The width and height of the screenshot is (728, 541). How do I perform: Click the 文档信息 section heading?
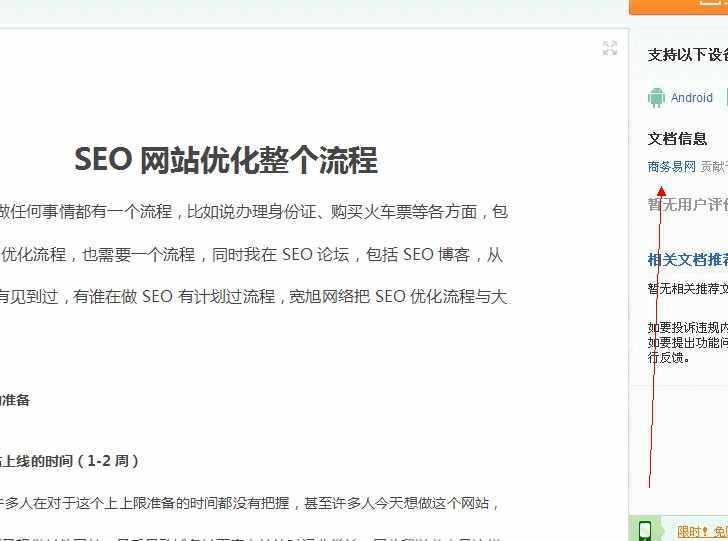[677, 139]
